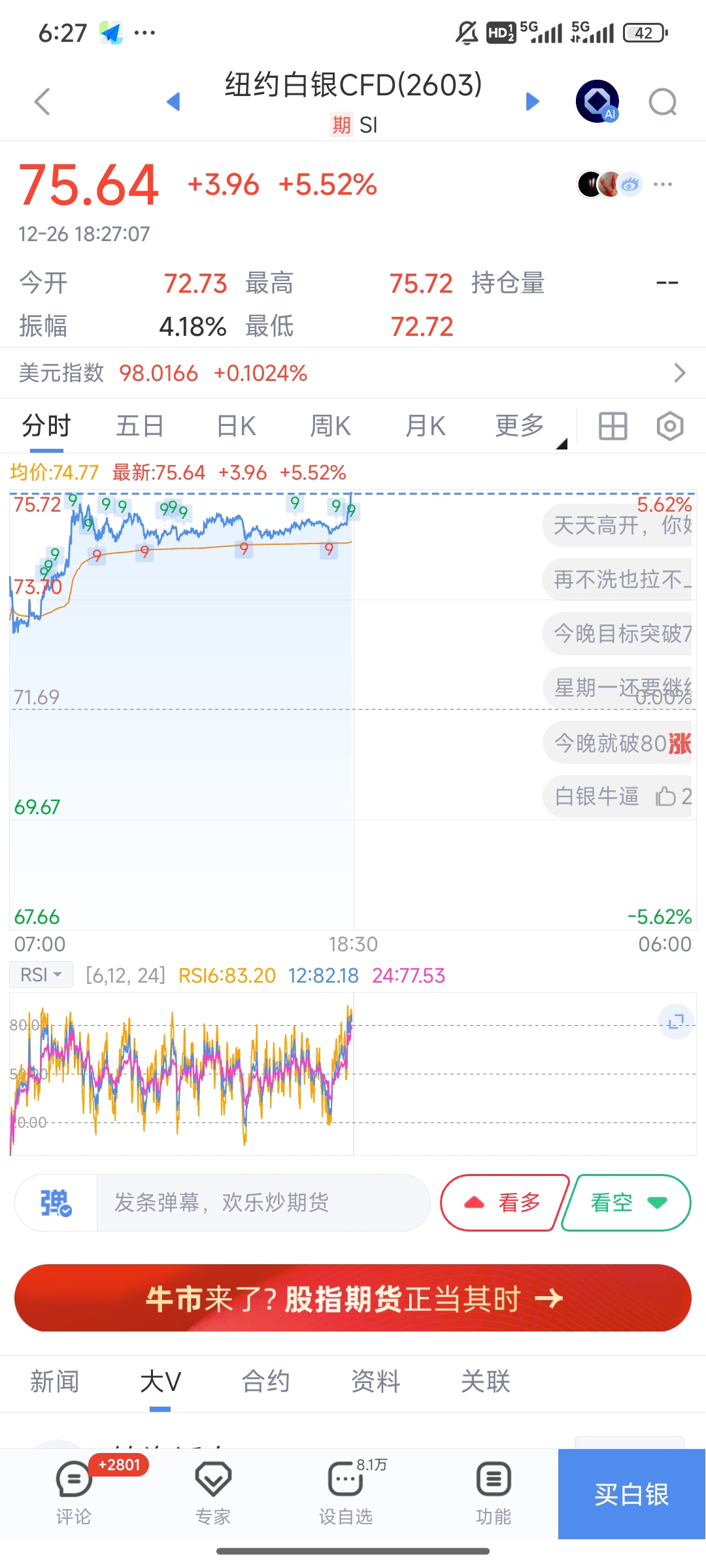Image resolution: width=706 pixels, height=1568 pixels.
Task: Tap danmaku input 发条弹幕，欢乐炒期货
Action: [x=263, y=1203]
